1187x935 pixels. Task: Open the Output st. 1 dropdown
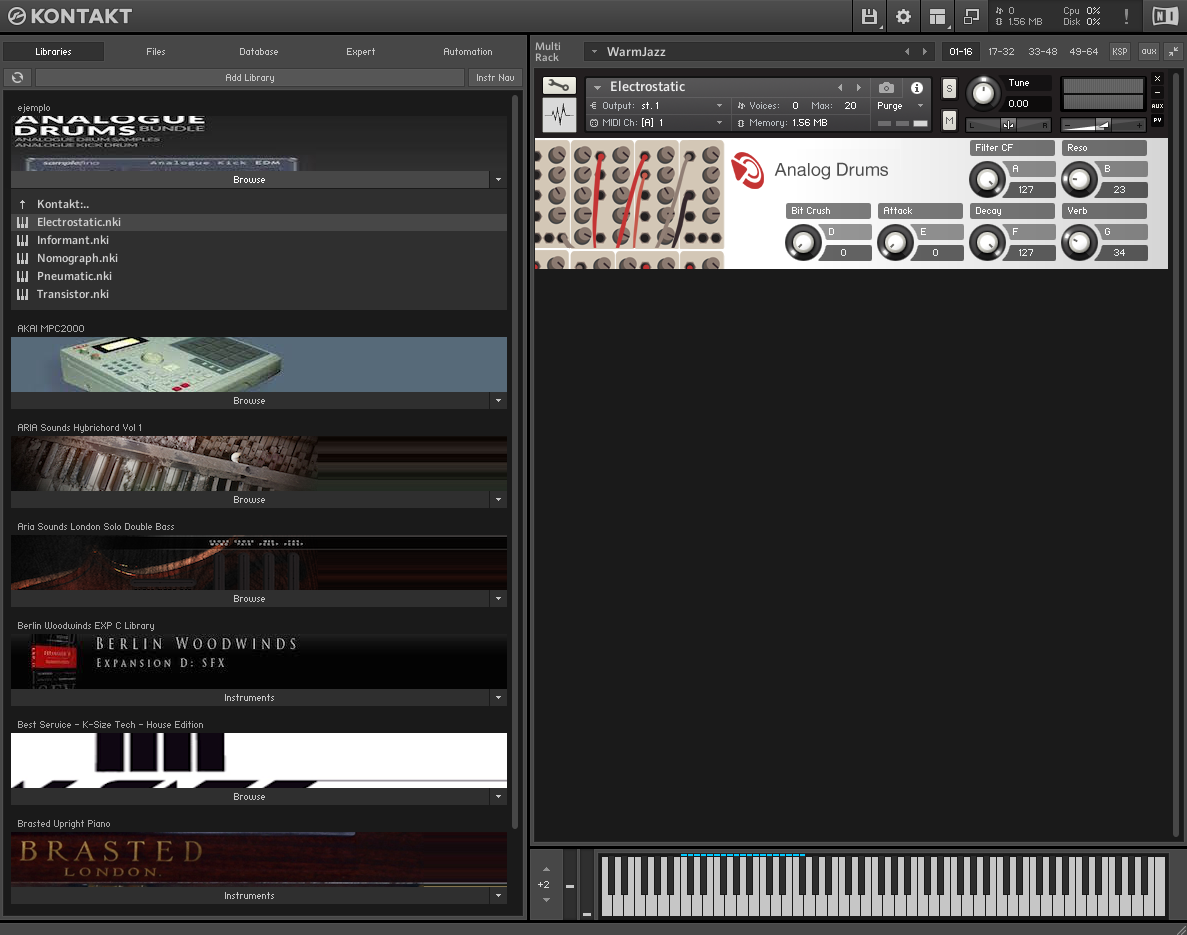click(658, 105)
